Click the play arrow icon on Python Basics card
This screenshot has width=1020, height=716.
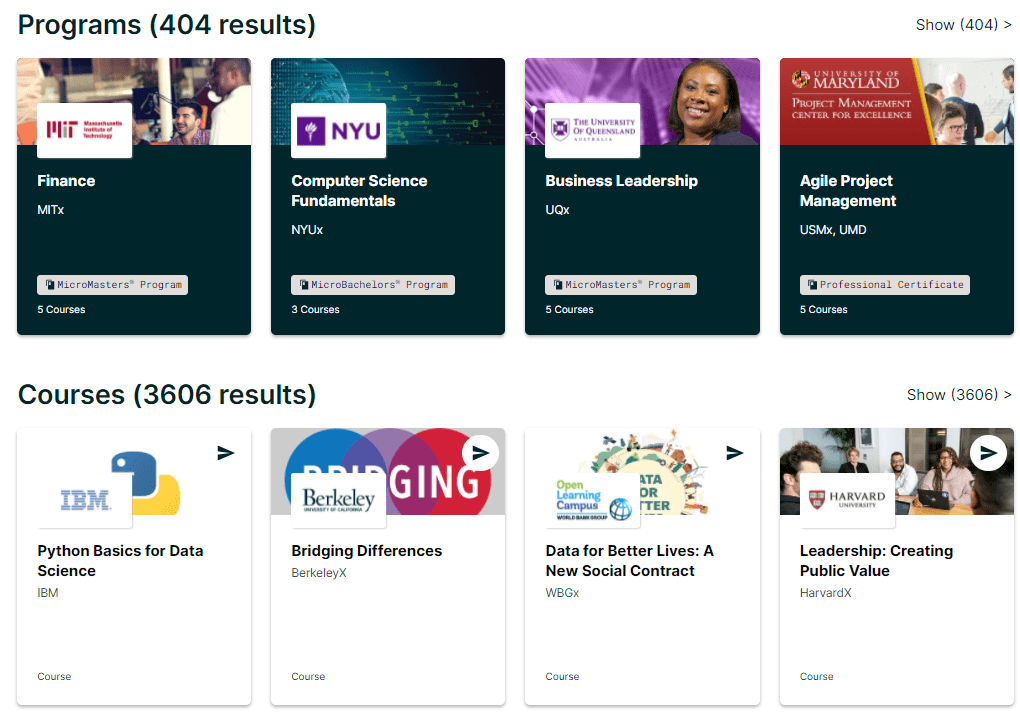click(226, 453)
